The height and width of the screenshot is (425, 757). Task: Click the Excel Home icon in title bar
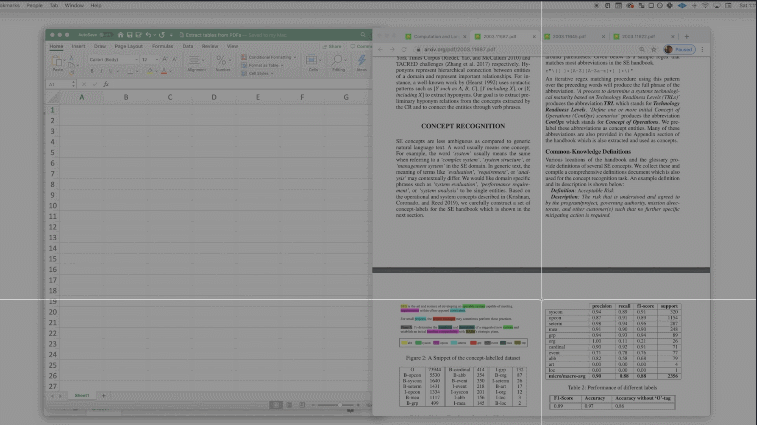121,35
